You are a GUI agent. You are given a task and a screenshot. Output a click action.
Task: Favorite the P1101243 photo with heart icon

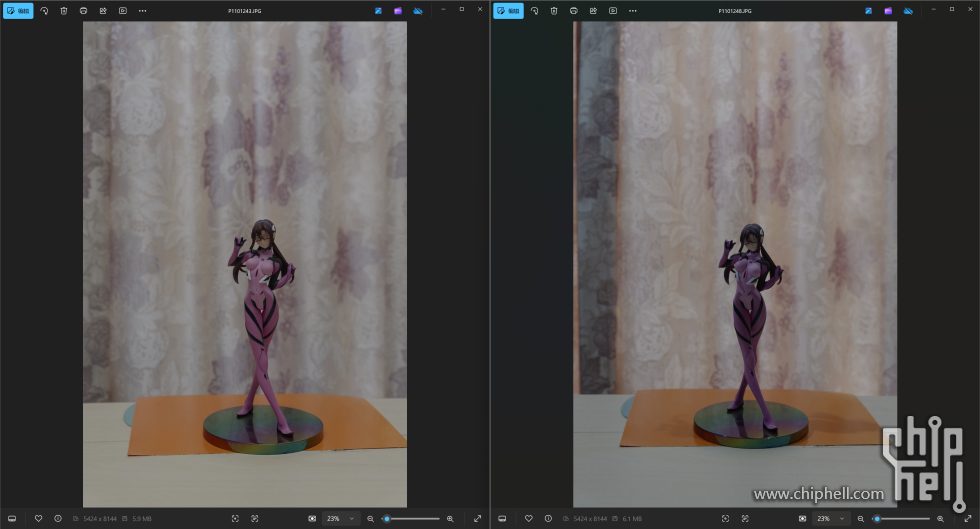click(x=38, y=518)
